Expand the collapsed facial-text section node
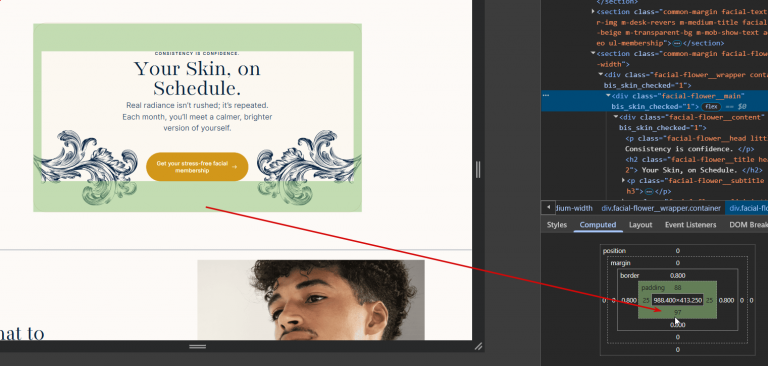The width and height of the screenshot is (768, 366). pyautogui.click(x=593, y=11)
